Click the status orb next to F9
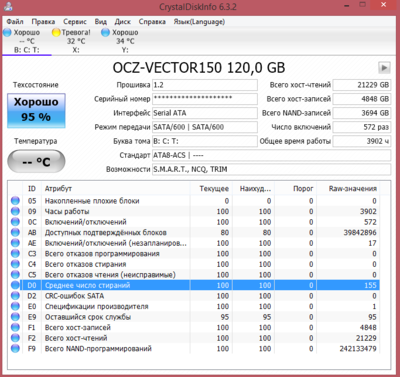The width and height of the screenshot is (400, 377). [x=15, y=349]
